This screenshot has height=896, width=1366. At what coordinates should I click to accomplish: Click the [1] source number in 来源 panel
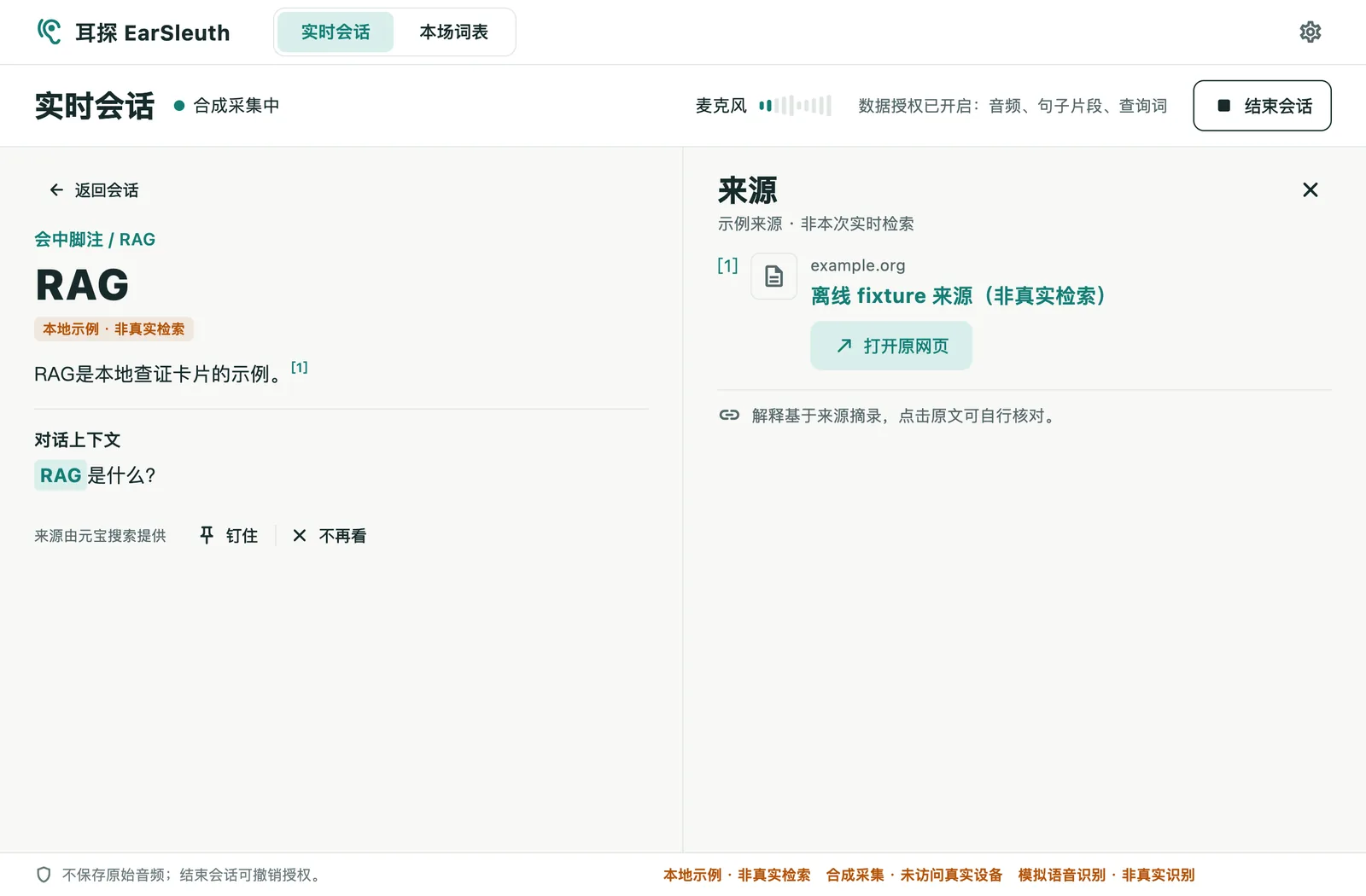tap(727, 265)
